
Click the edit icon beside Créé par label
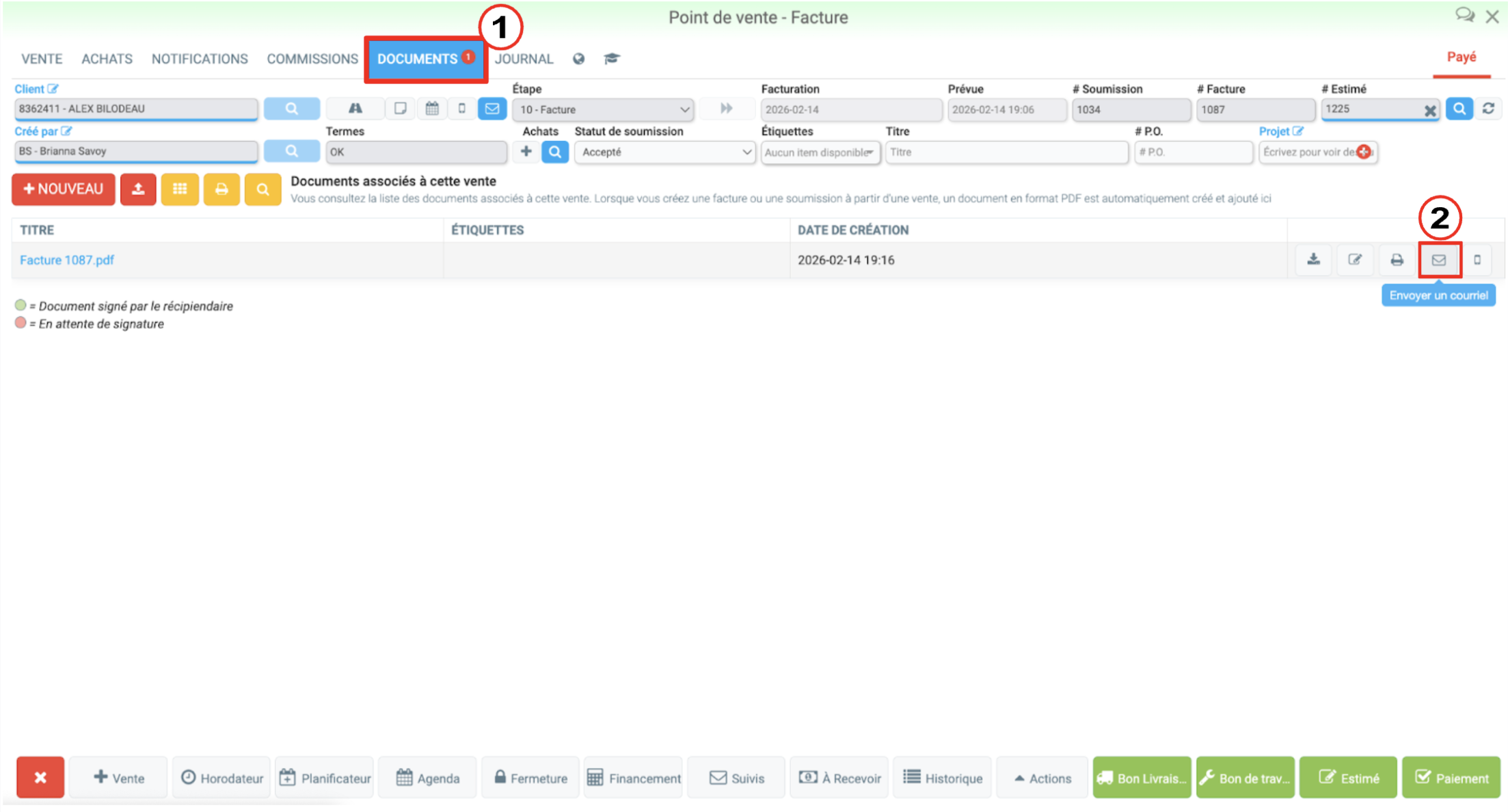(x=66, y=131)
